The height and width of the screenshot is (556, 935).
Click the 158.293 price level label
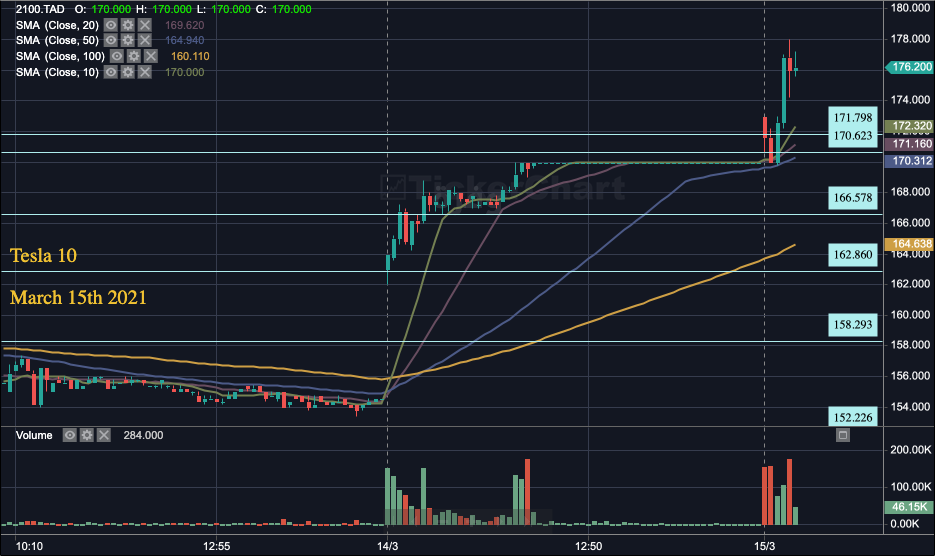pos(853,325)
